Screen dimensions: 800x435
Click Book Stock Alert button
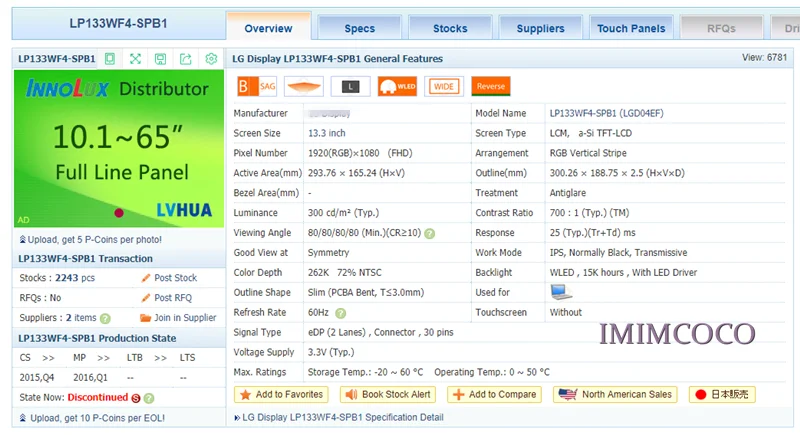[x=388, y=395]
